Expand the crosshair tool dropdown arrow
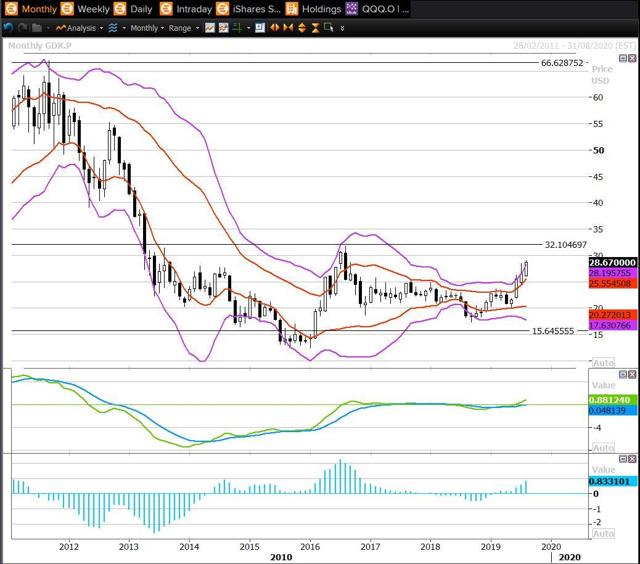The image size is (640, 564). 248,28
